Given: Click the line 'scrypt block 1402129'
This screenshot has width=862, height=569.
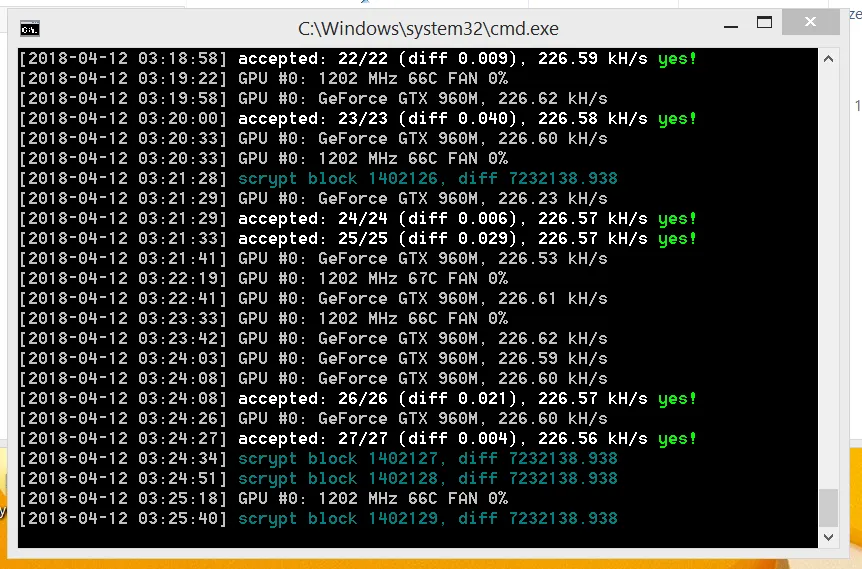Looking at the screenshot, I should pos(318,518).
